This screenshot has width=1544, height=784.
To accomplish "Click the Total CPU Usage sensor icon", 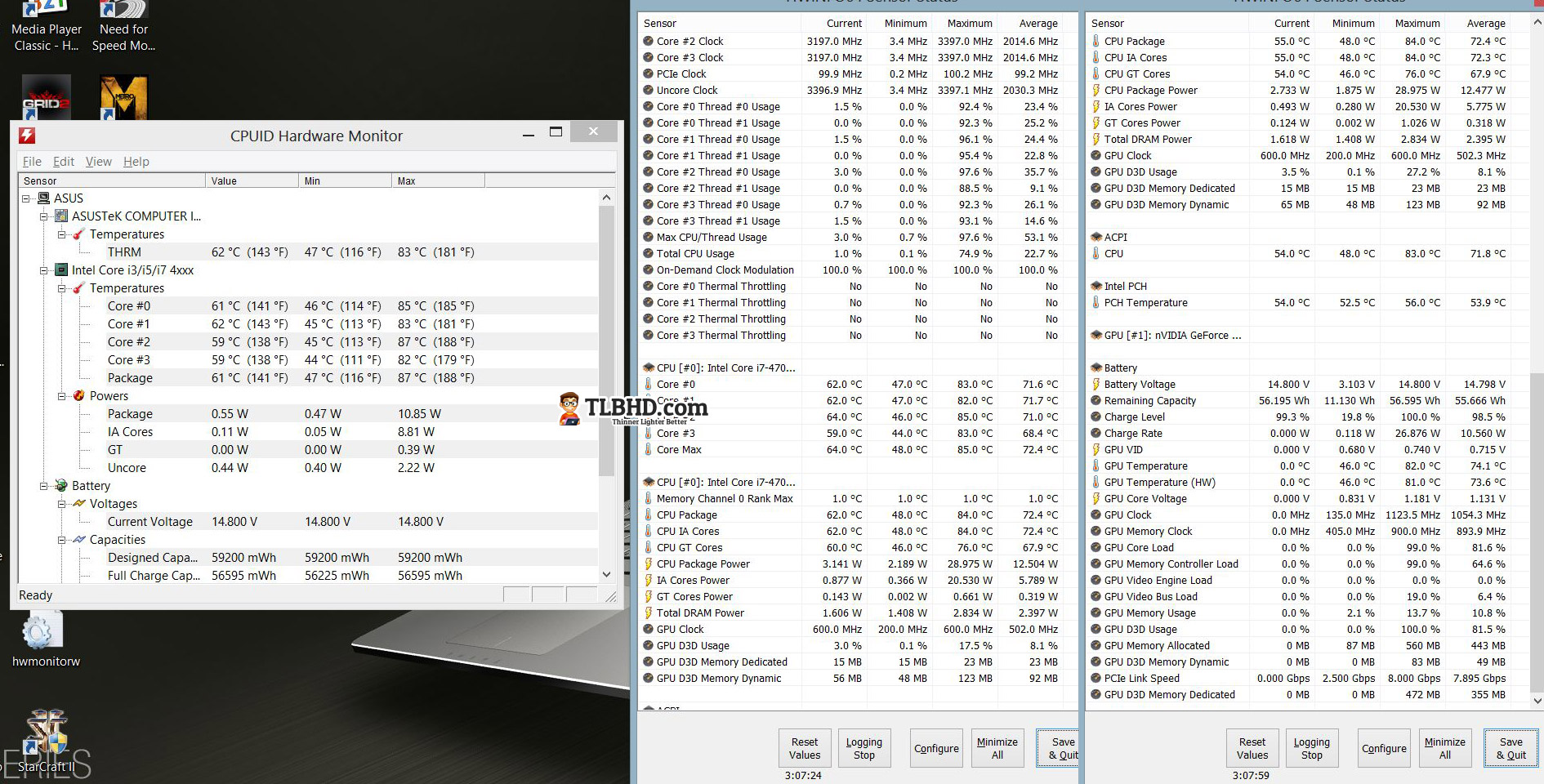I will tap(648, 253).
